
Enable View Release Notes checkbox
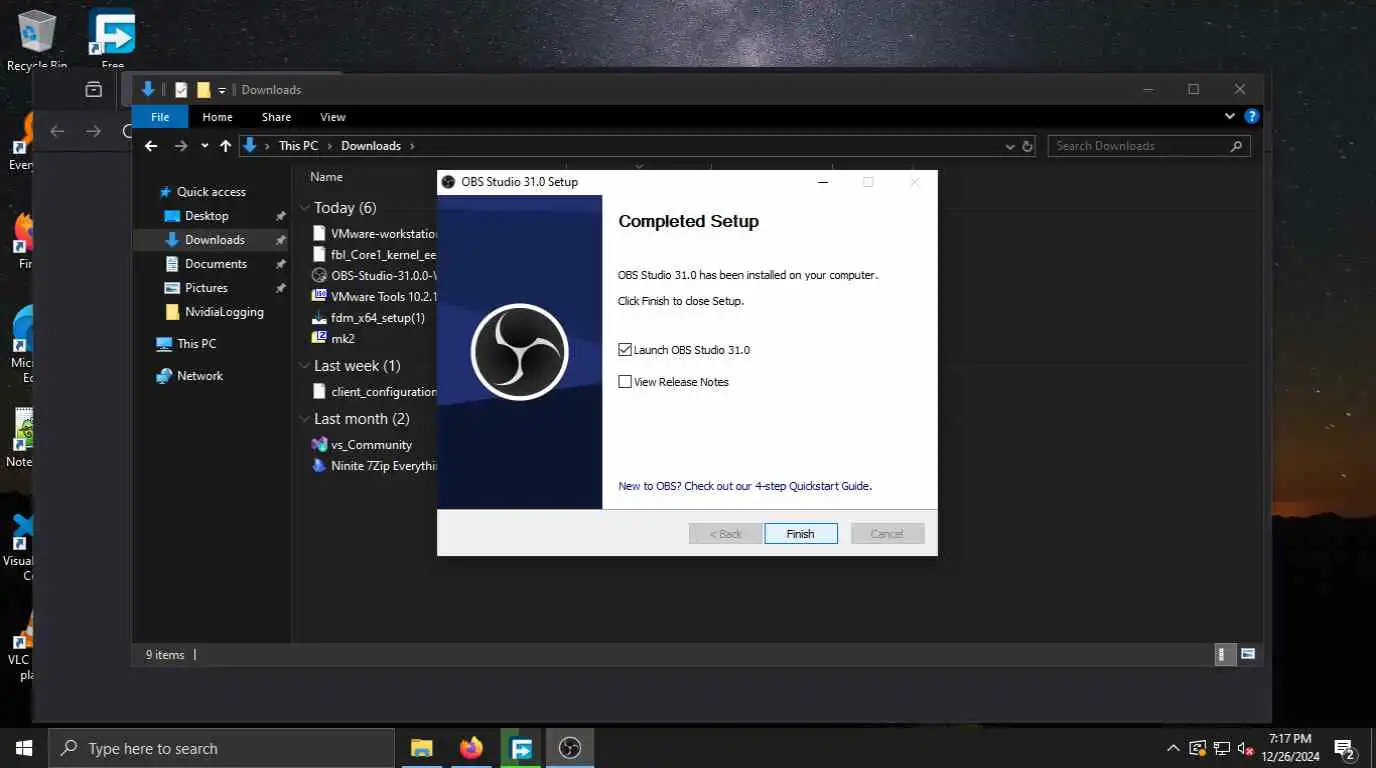click(x=625, y=382)
